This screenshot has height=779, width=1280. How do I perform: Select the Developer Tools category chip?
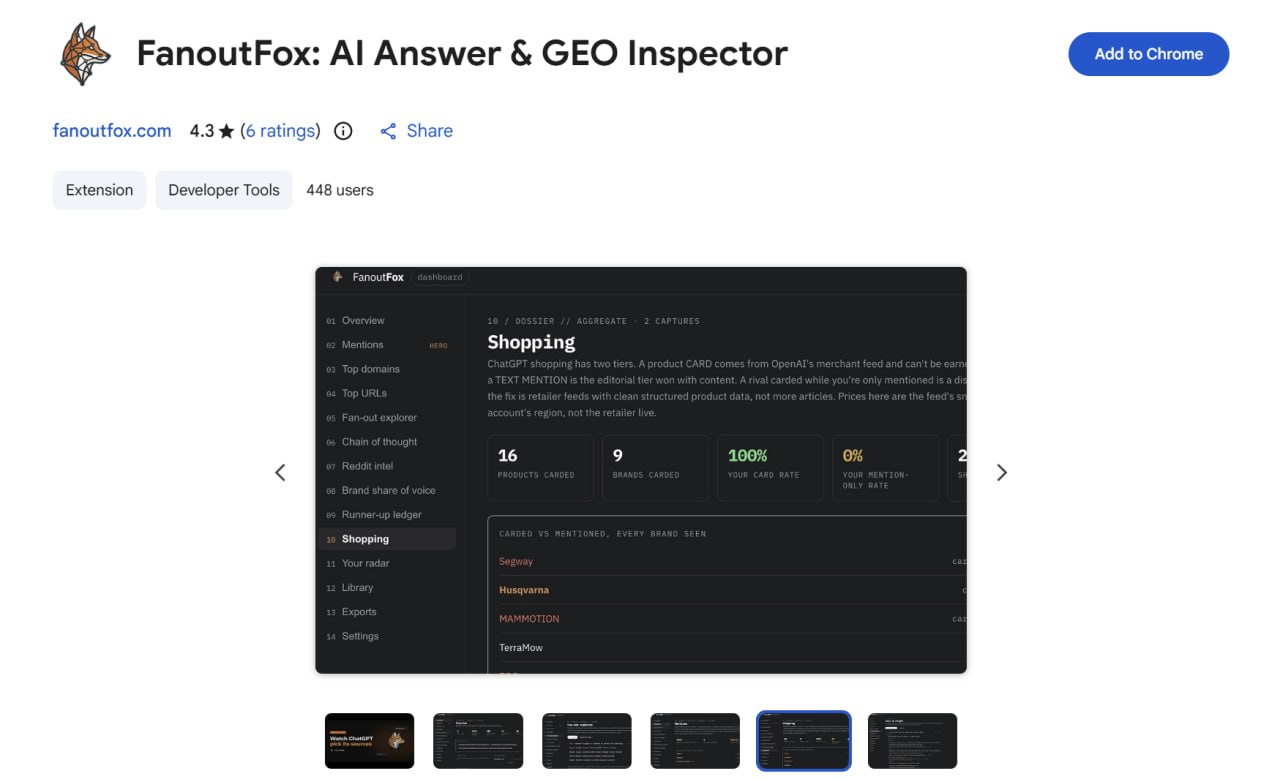click(224, 190)
